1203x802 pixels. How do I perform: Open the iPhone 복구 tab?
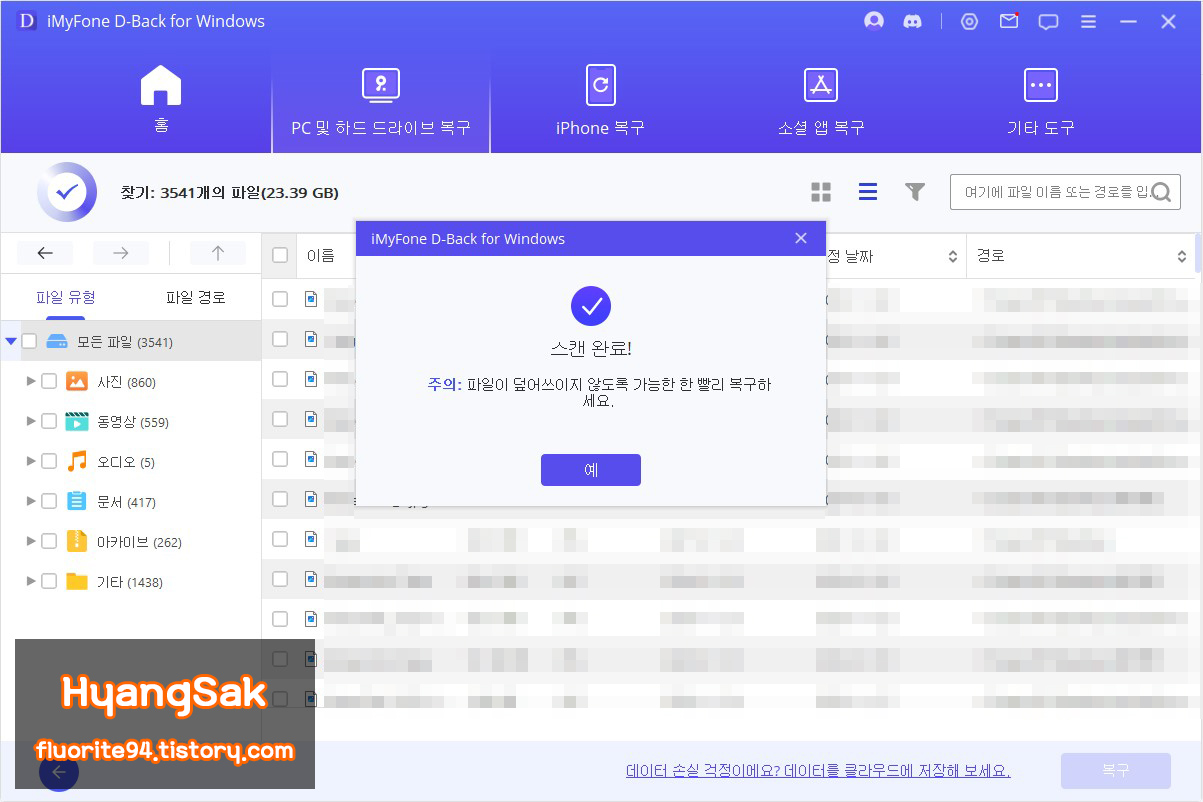pyautogui.click(x=601, y=100)
